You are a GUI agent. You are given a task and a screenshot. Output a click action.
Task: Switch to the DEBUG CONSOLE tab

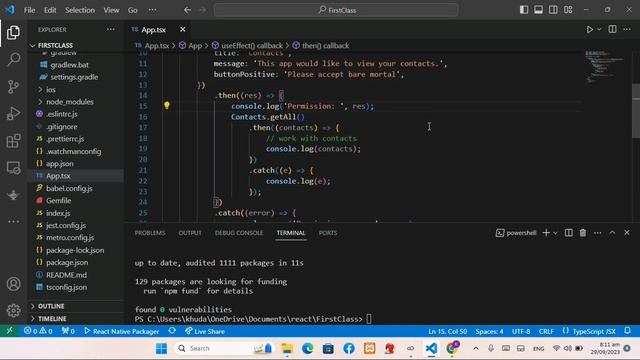pyautogui.click(x=239, y=233)
